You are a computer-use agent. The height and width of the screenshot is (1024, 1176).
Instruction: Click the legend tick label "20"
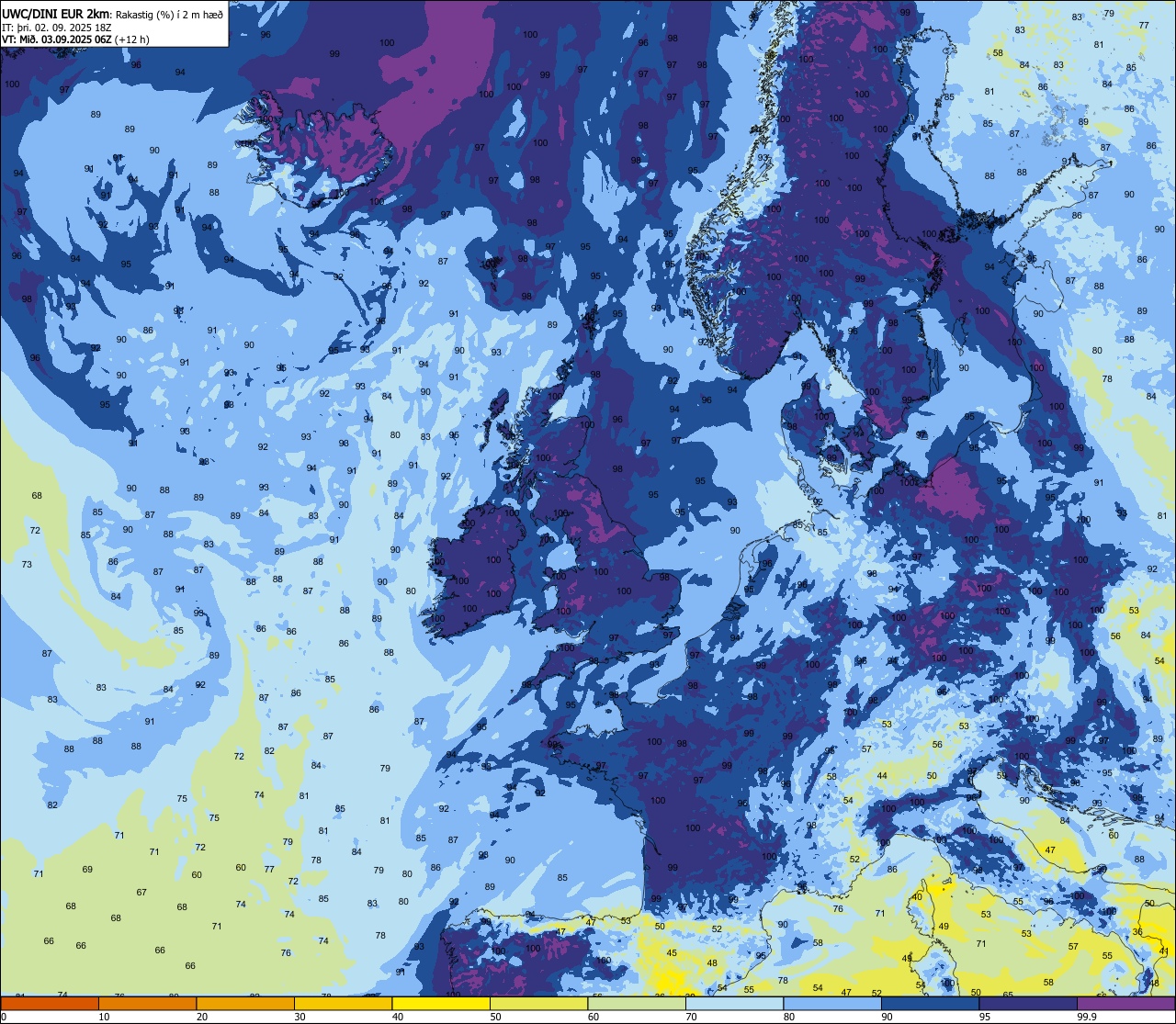(202, 1017)
